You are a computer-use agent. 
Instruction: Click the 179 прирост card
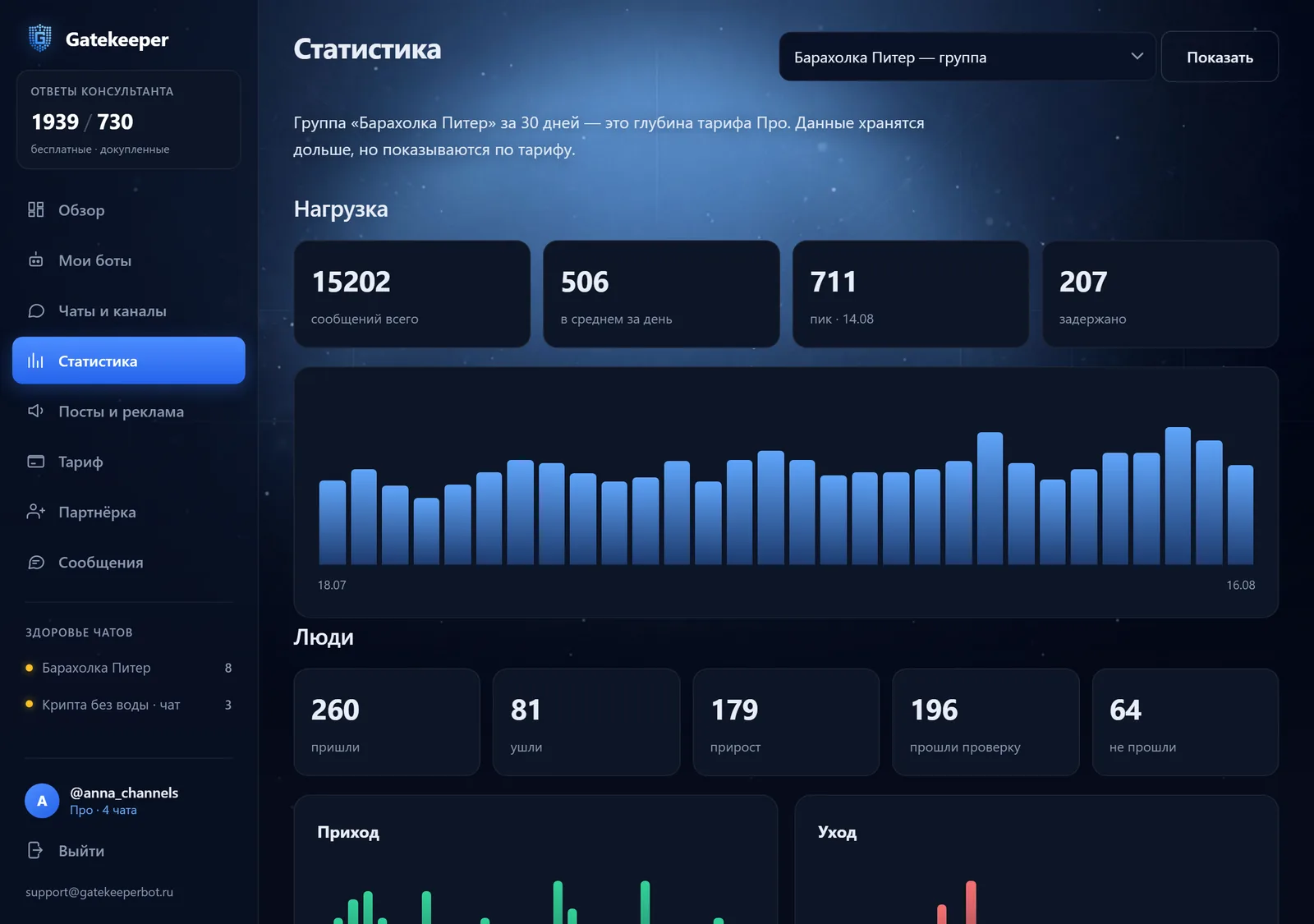(786, 722)
